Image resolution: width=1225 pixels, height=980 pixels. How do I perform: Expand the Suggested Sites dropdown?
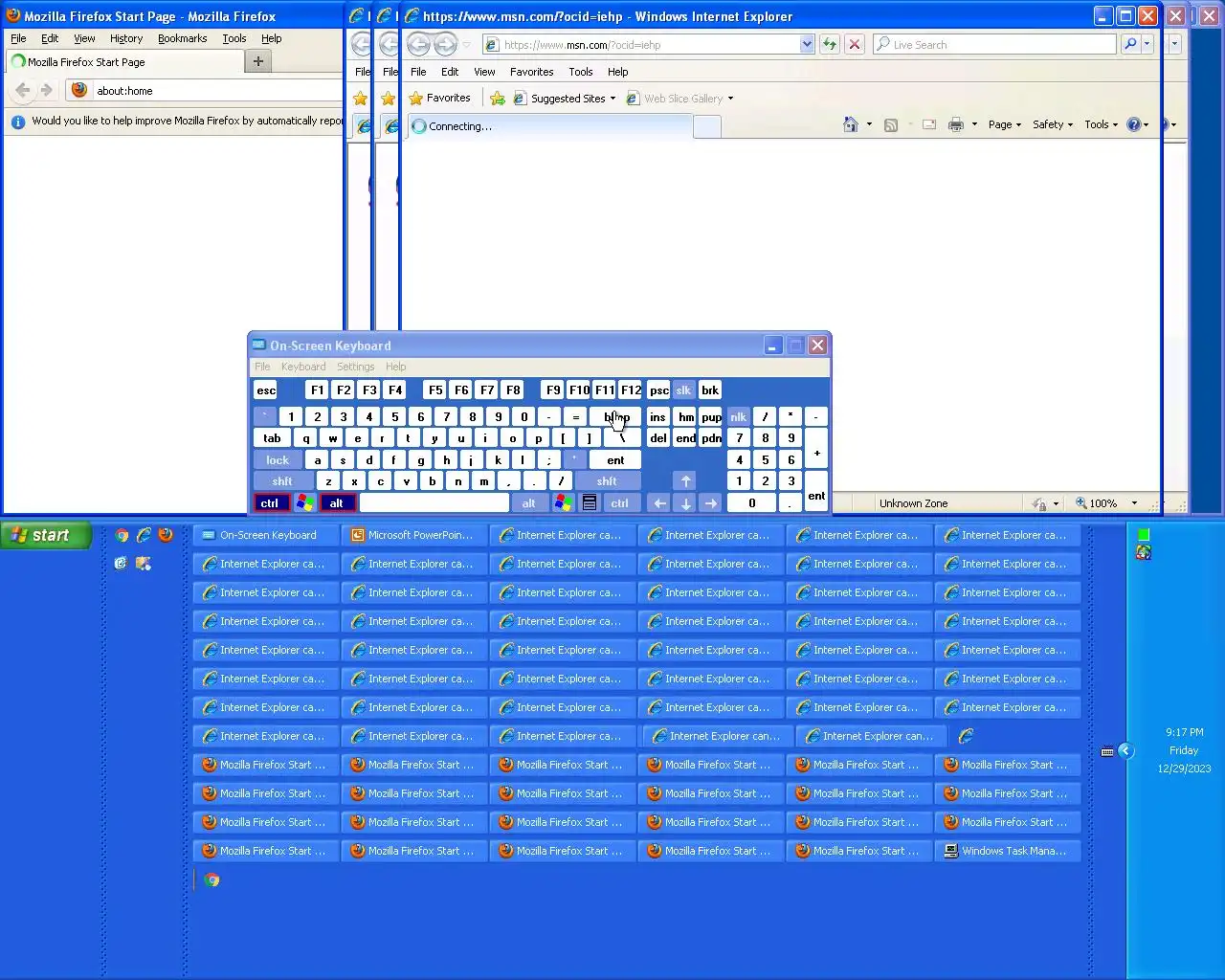point(612,98)
